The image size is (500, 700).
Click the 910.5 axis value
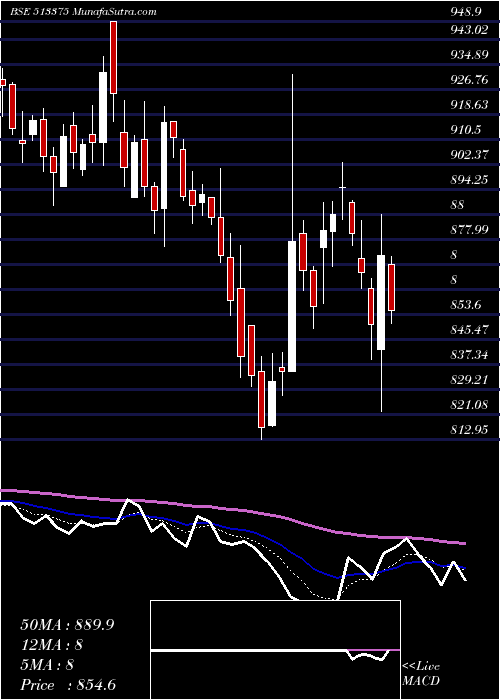tap(466, 130)
